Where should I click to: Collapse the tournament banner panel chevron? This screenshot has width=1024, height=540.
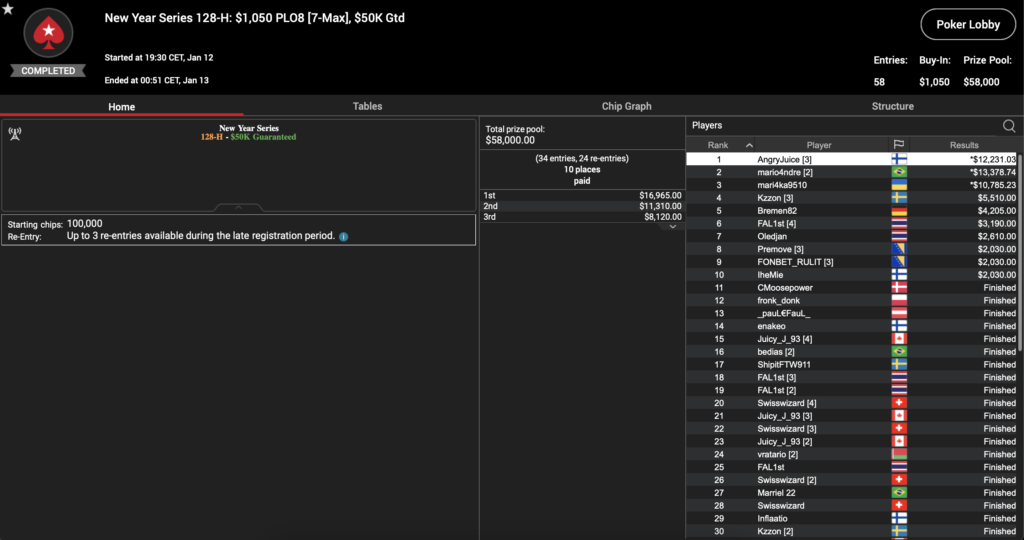point(238,208)
